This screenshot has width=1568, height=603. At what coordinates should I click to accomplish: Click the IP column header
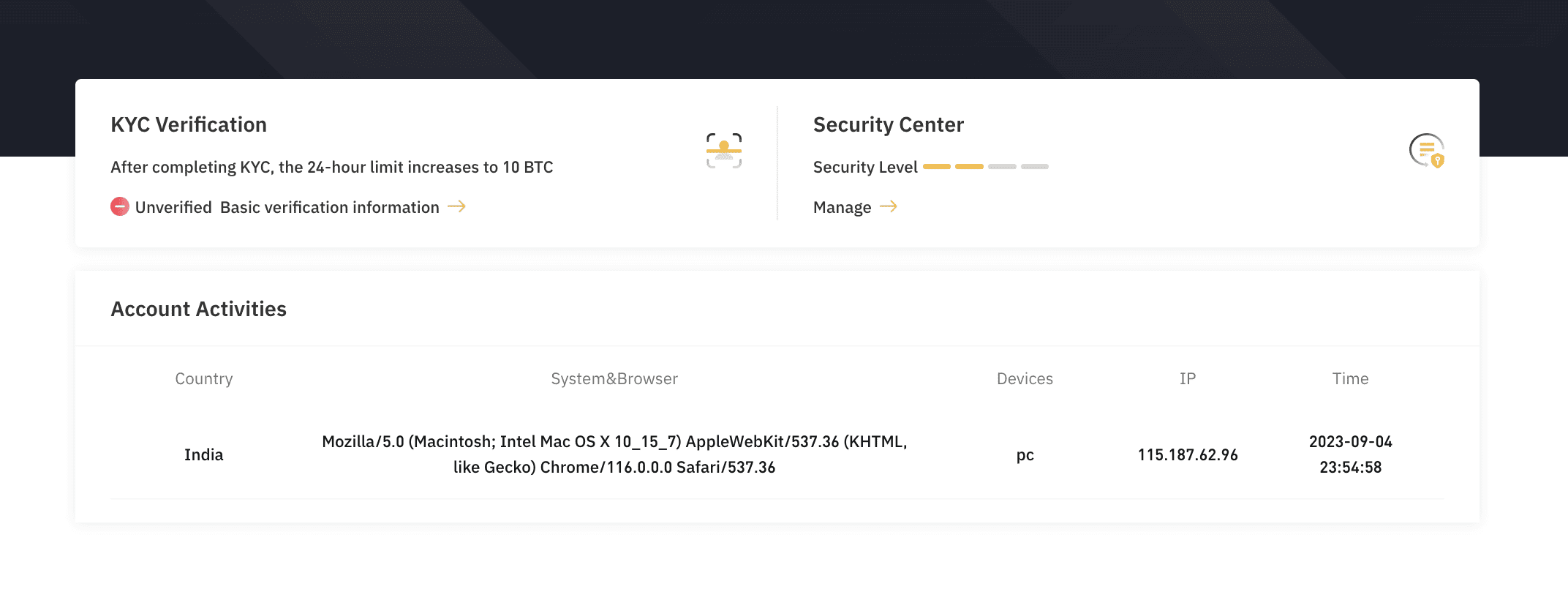pyautogui.click(x=1187, y=378)
